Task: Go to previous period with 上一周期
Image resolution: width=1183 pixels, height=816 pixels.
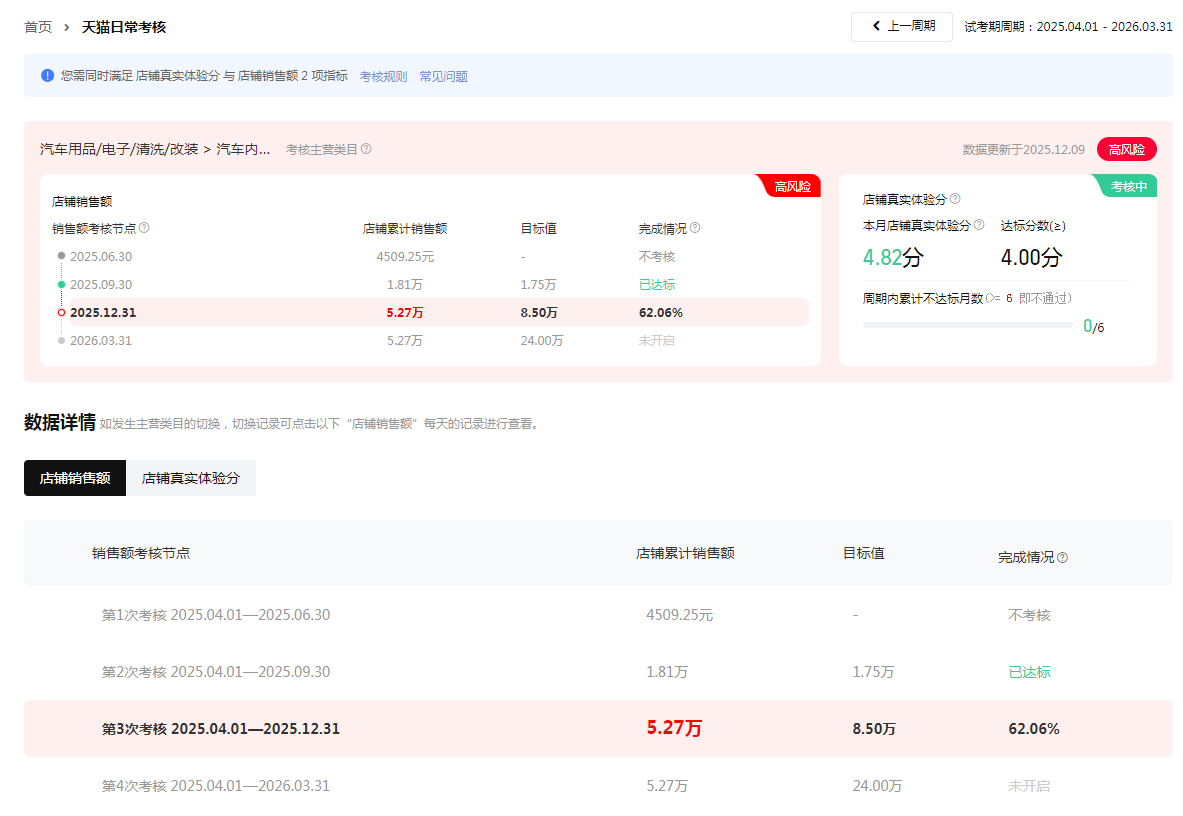Action: click(x=902, y=26)
